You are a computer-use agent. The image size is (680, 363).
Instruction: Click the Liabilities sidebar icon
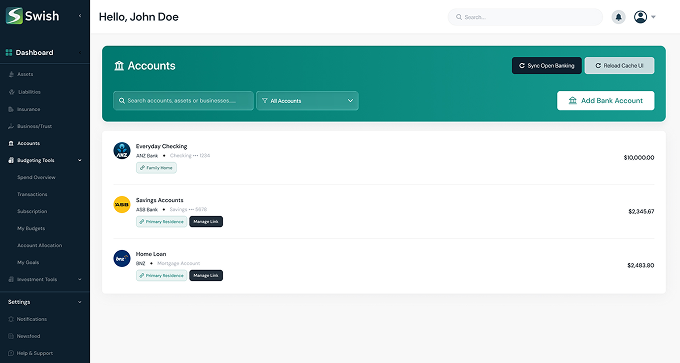12,92
